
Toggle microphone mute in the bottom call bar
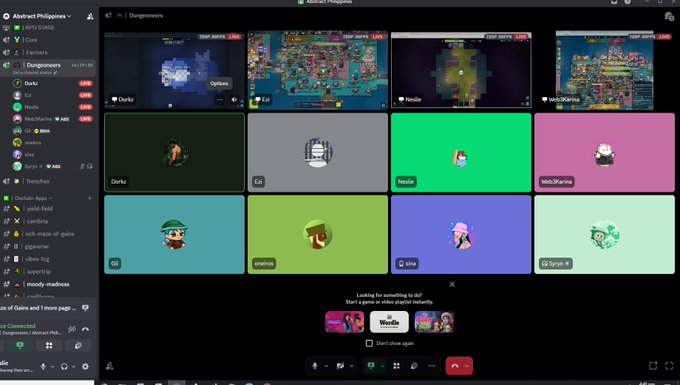[x=315, y=366]
